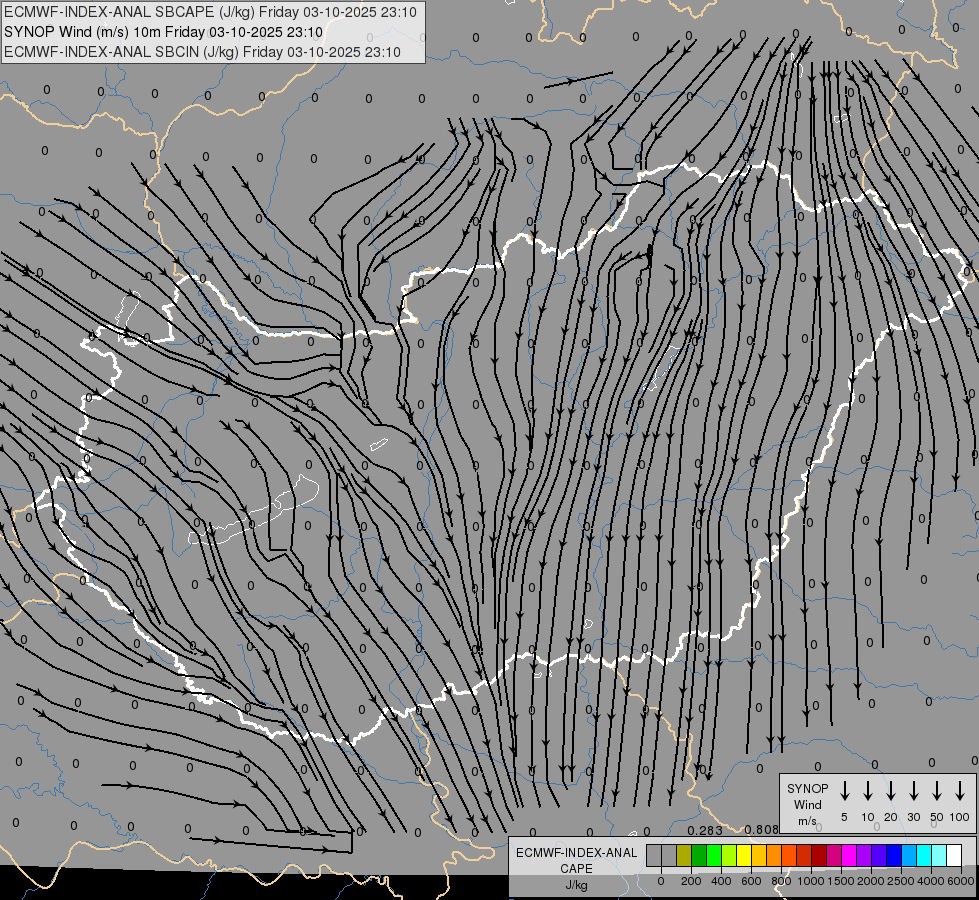Screen dimensions: 979x900
Task: Click the SBCAPE title line
Action: (210, 12)
